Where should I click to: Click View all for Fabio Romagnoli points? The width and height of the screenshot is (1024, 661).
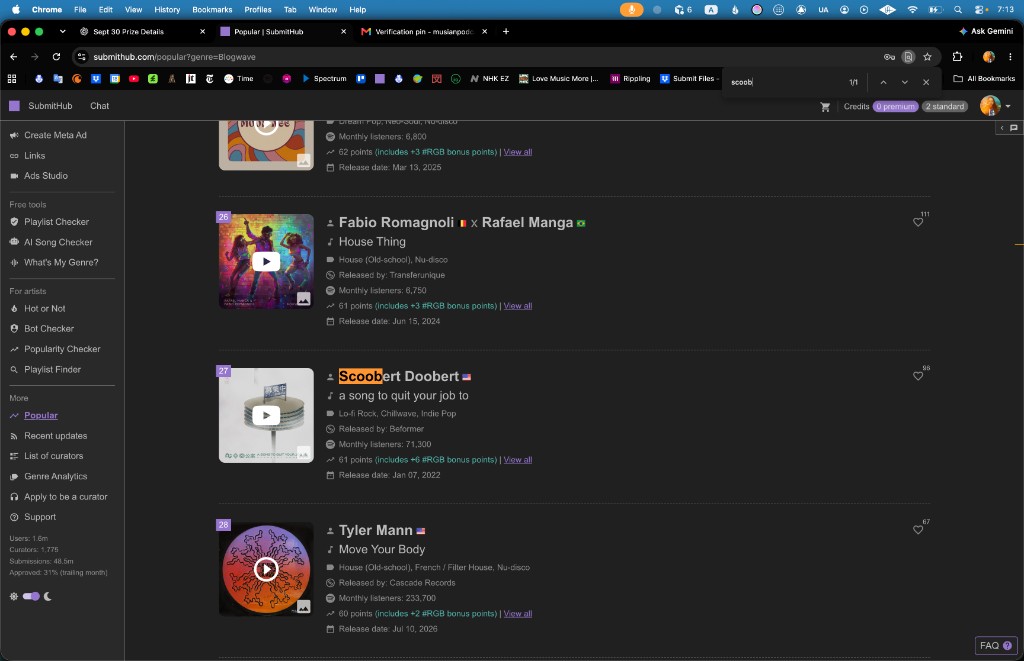pyautogui.click(x=517, y=306)
